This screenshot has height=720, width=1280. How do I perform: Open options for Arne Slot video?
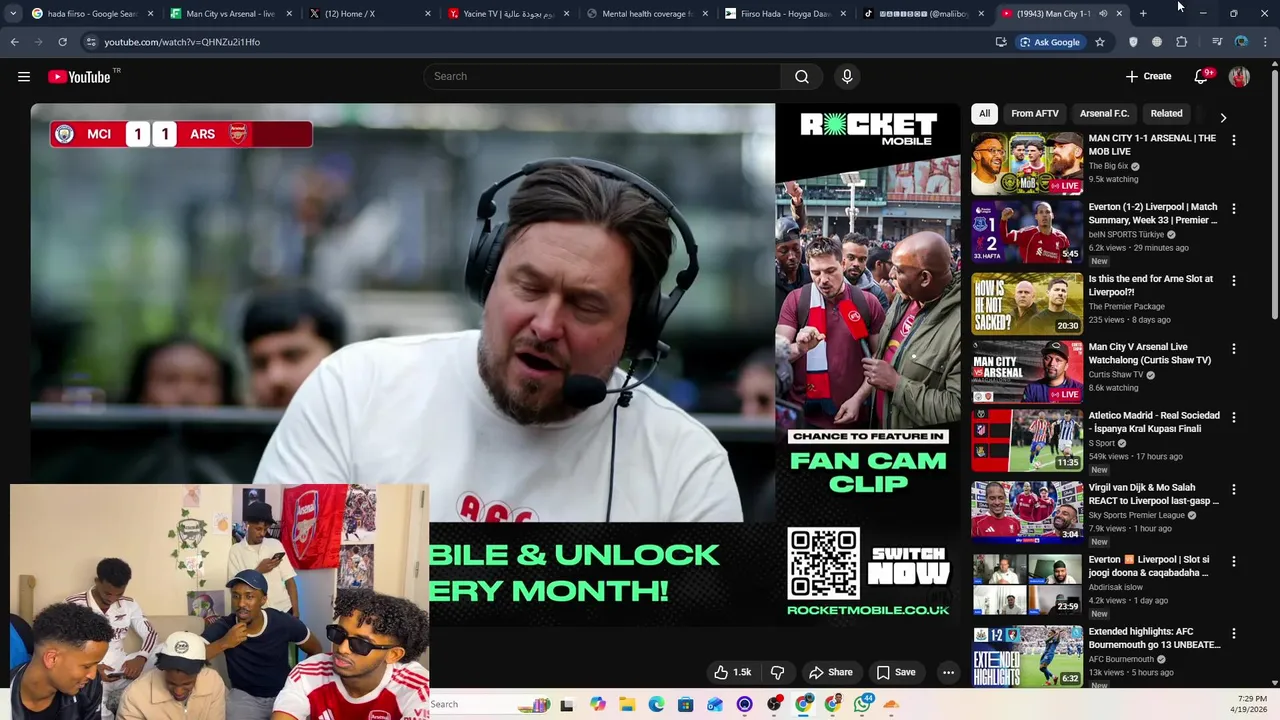tap(1234, 281)
